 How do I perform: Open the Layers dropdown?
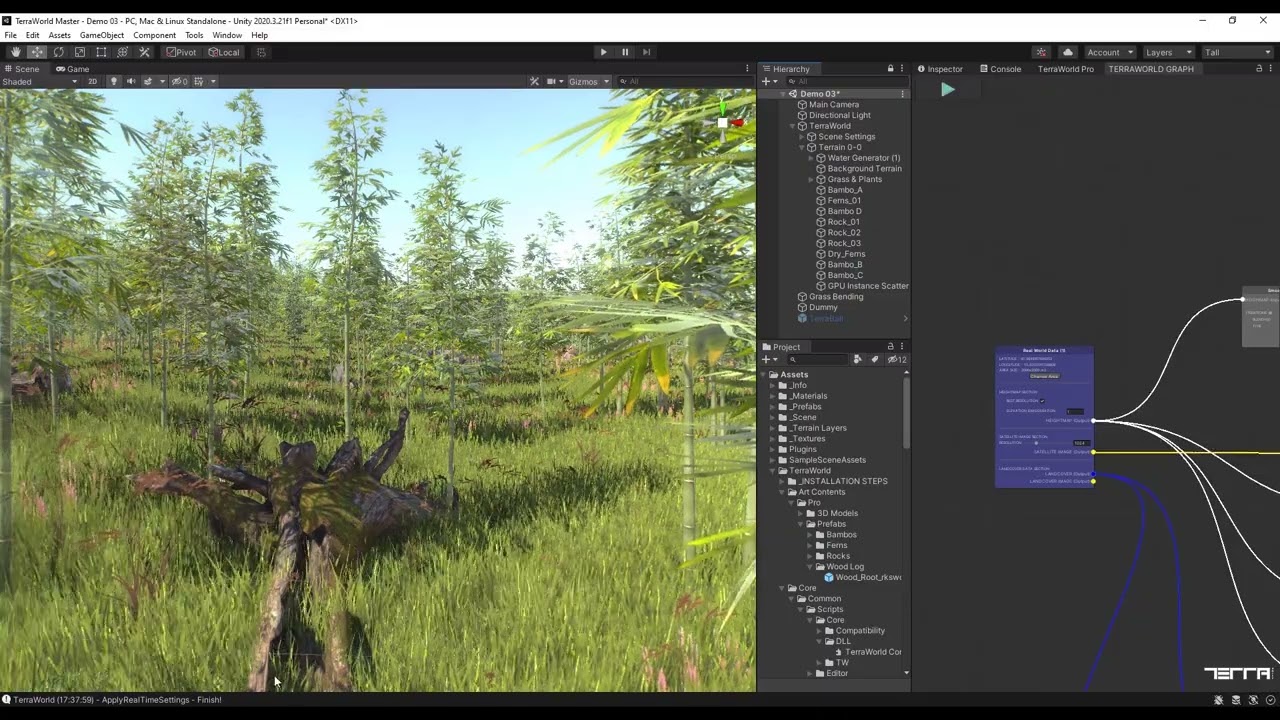click(x=1168, y=52)
